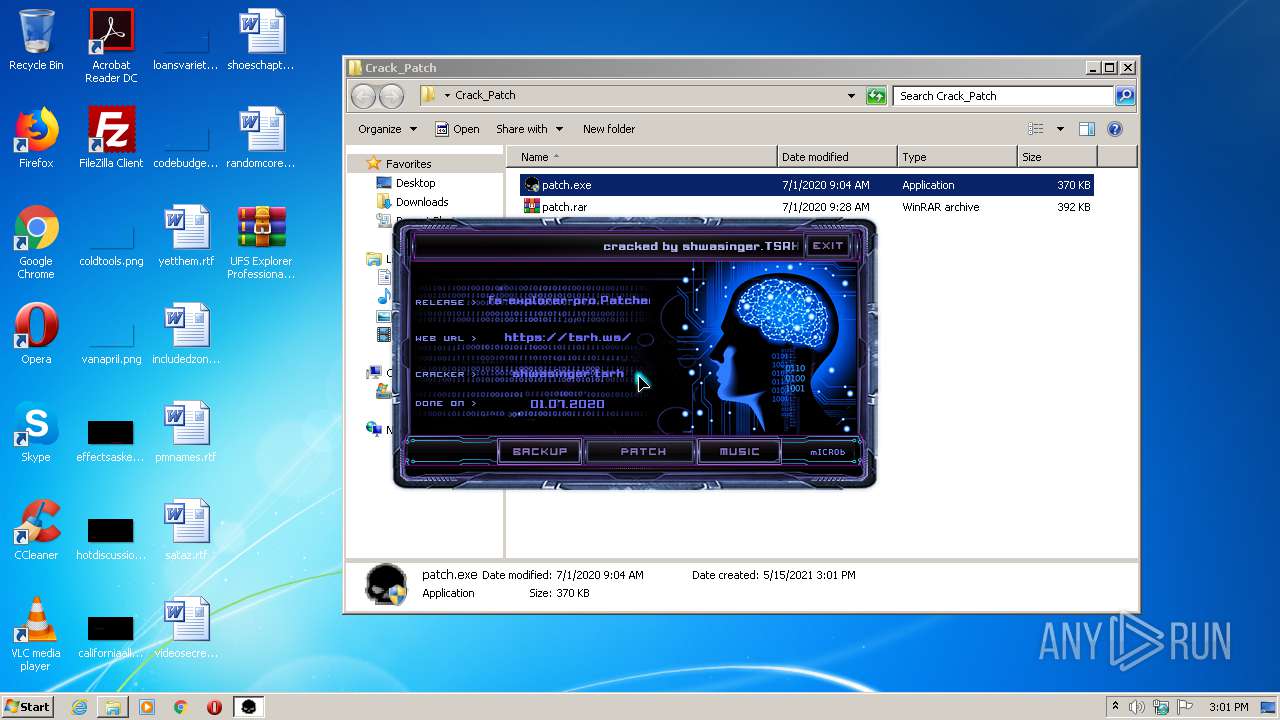Select the includedzon Word document
Screen dimensions: 1280x720
tap(186, 334)
